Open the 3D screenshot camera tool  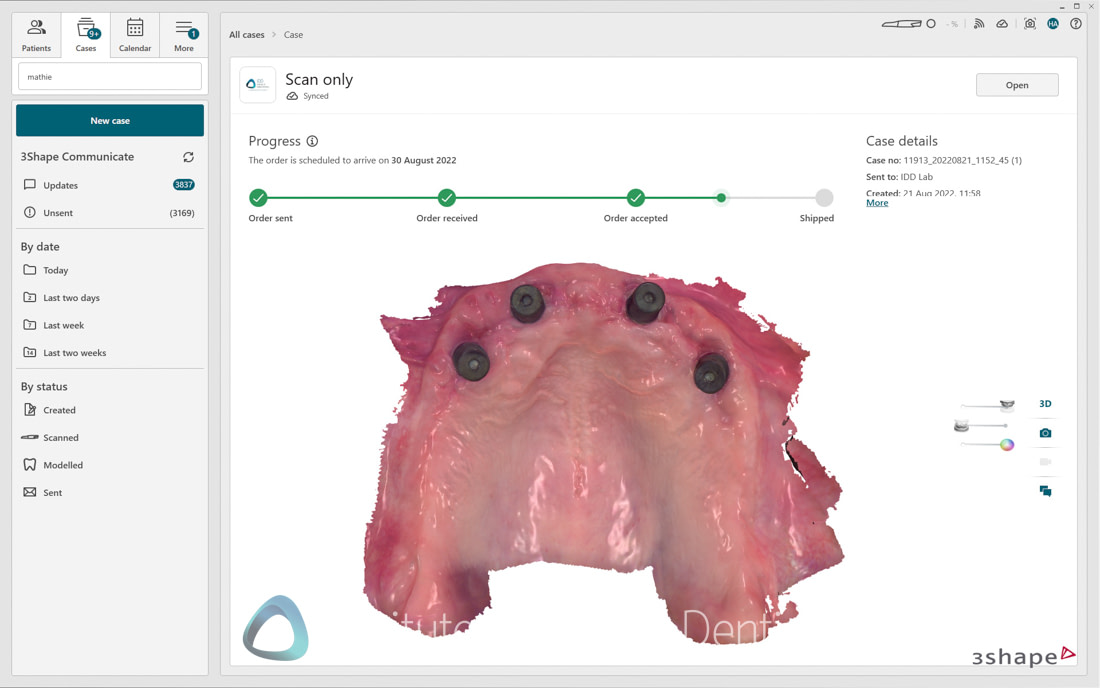[1044, 432]
